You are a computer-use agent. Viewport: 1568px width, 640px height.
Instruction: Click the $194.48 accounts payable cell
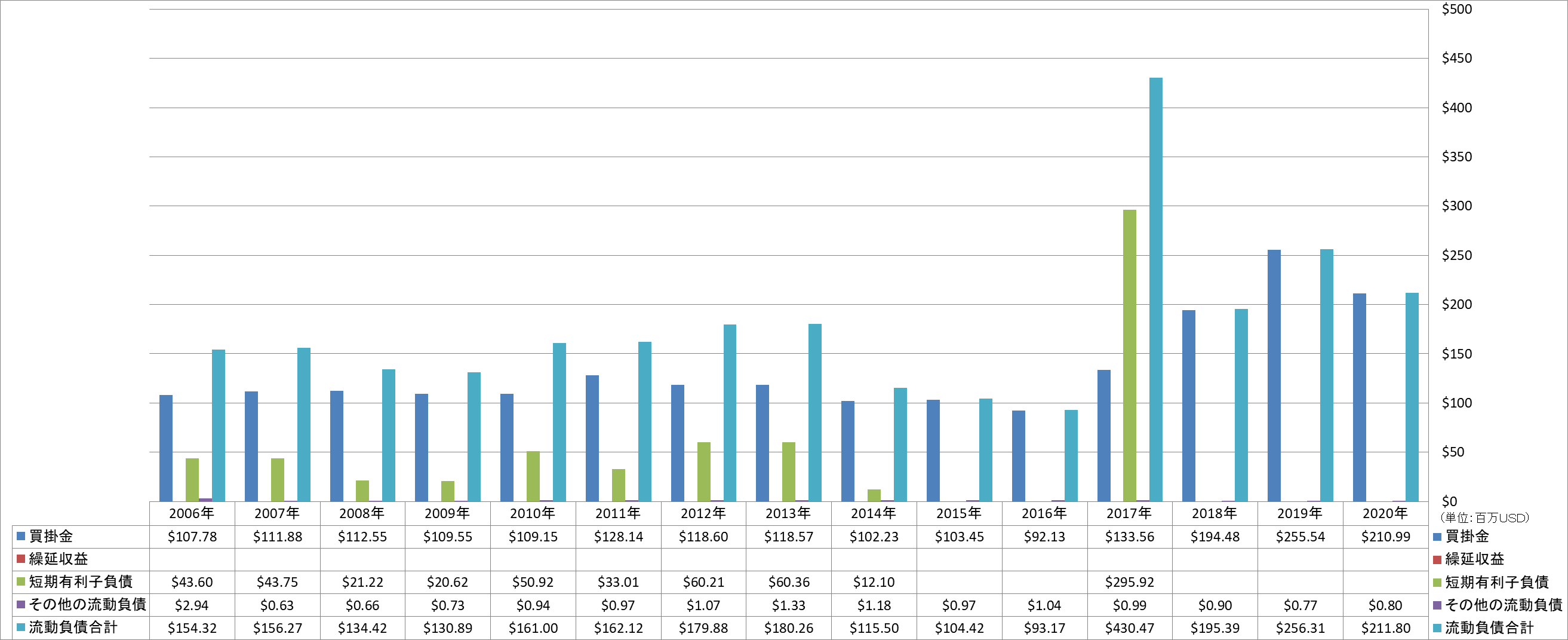pyautogui.click(x=1215, y=537)
